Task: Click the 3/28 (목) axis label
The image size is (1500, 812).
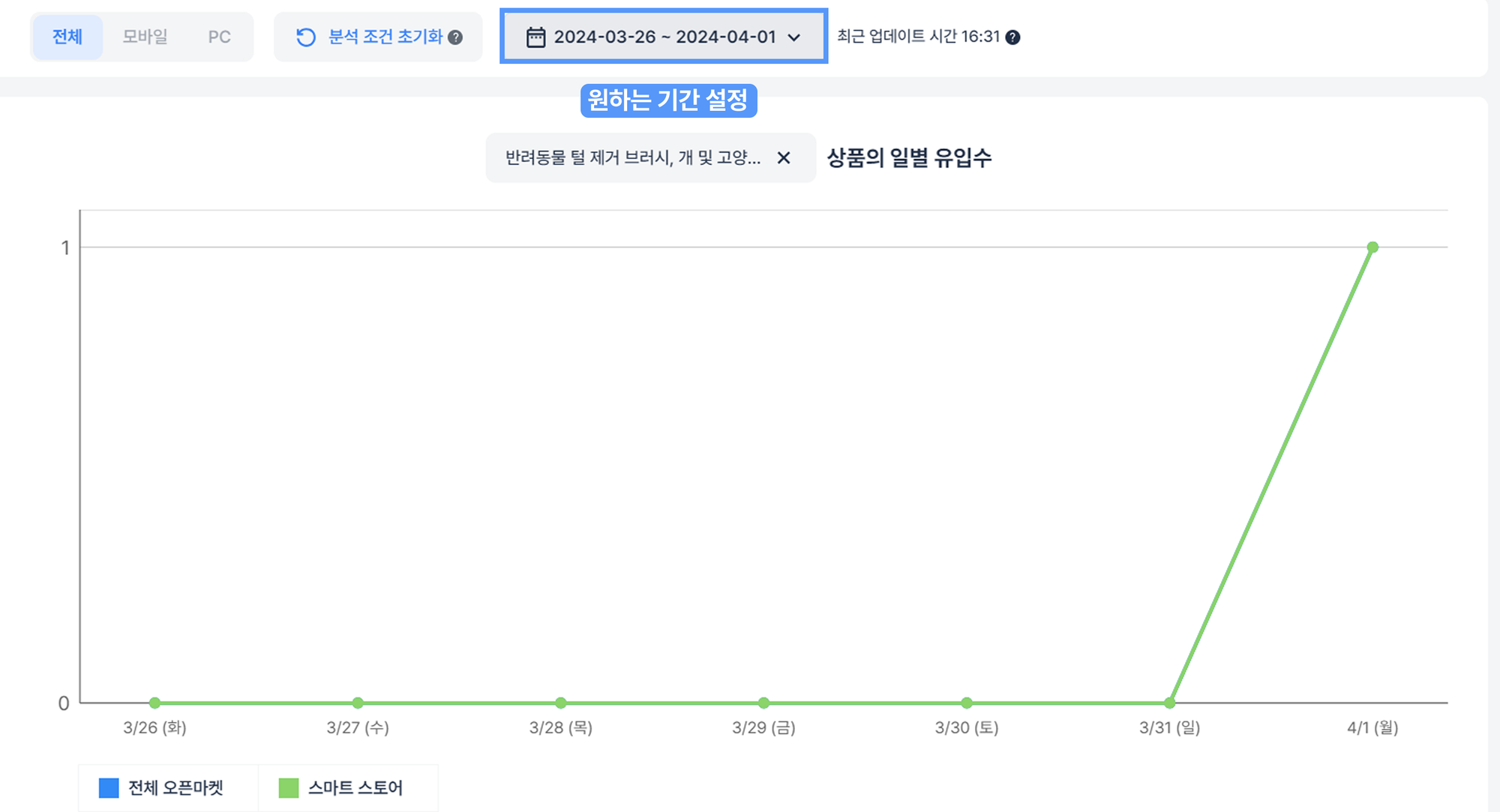Action: (x=561, y=727)
